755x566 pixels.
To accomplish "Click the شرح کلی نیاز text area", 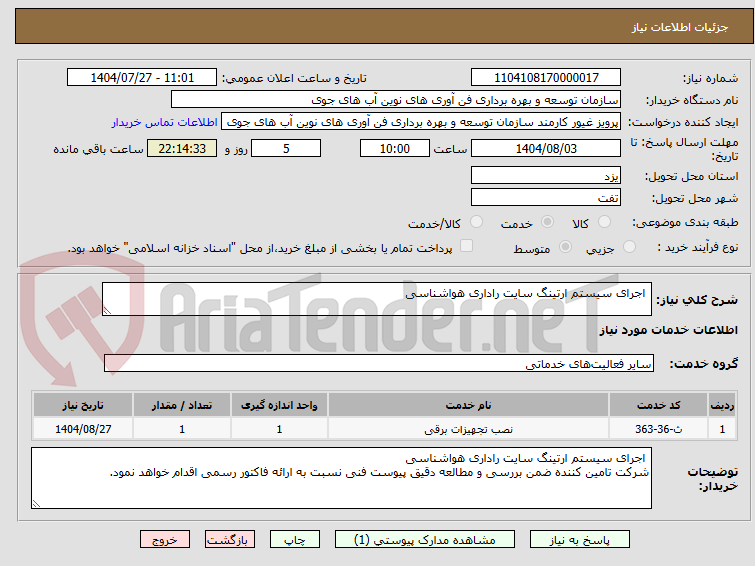I will pos(377,299).
